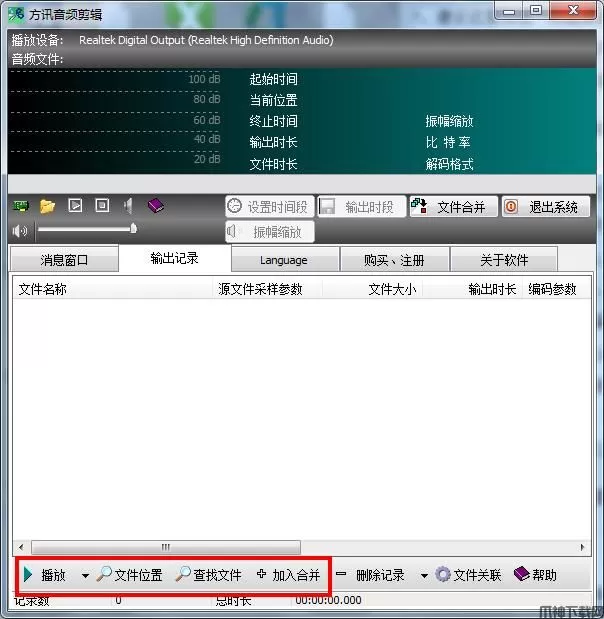
Task: Click the app icon in title bar
Action: pyautogui.click(x=17, y=14)
